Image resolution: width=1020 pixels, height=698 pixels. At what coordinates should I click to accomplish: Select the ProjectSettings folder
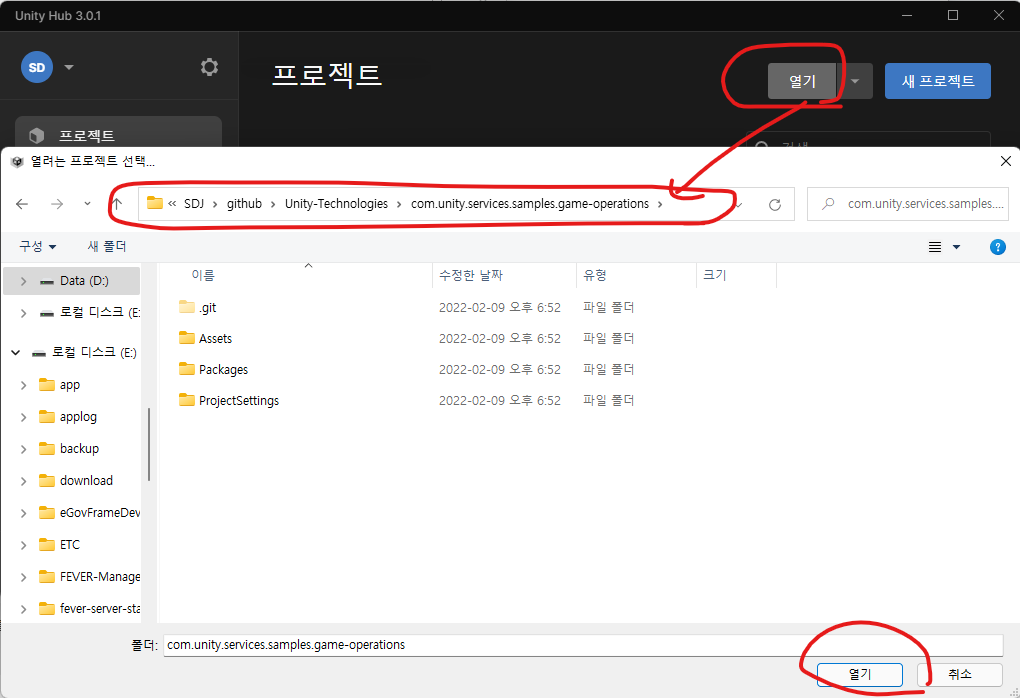pos(239,401)
